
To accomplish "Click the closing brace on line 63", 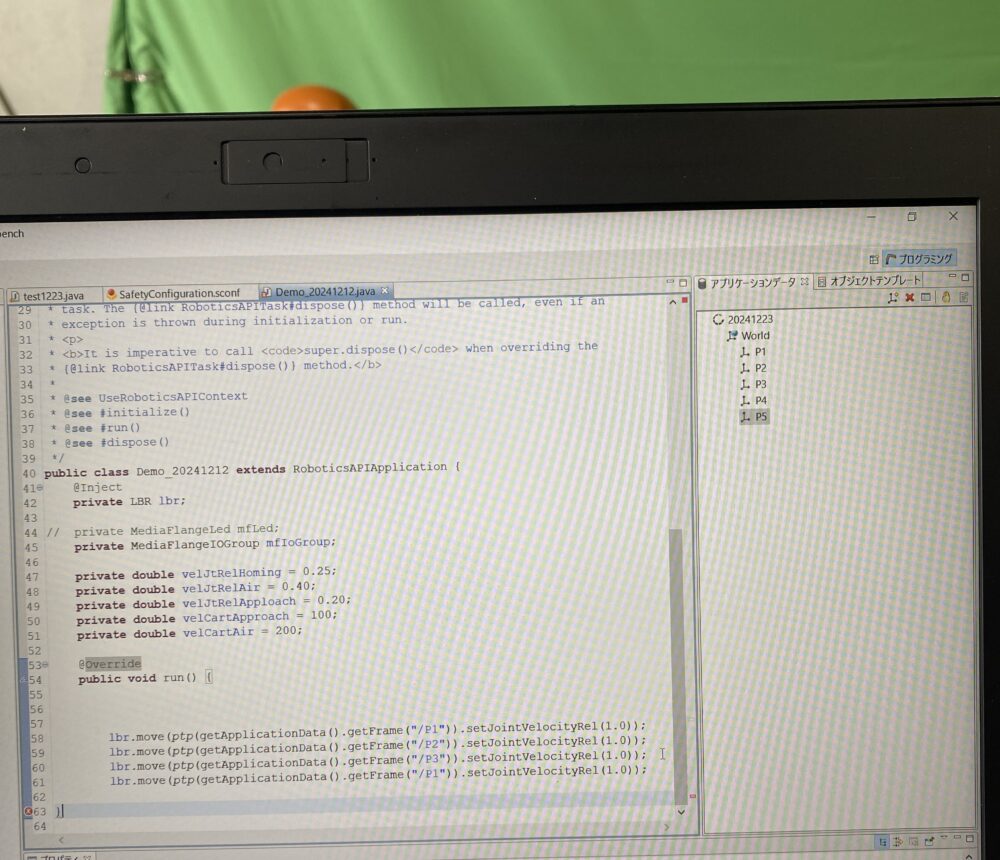I will point(59,812).
